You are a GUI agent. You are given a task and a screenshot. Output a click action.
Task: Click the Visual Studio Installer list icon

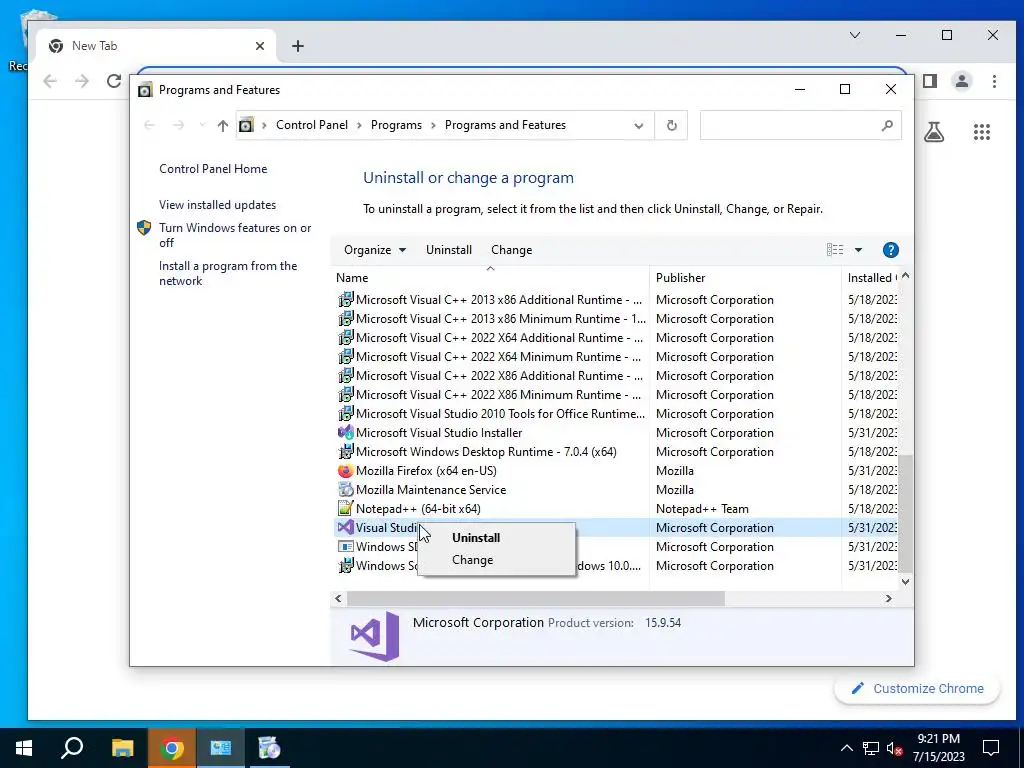tap(345, 432)
